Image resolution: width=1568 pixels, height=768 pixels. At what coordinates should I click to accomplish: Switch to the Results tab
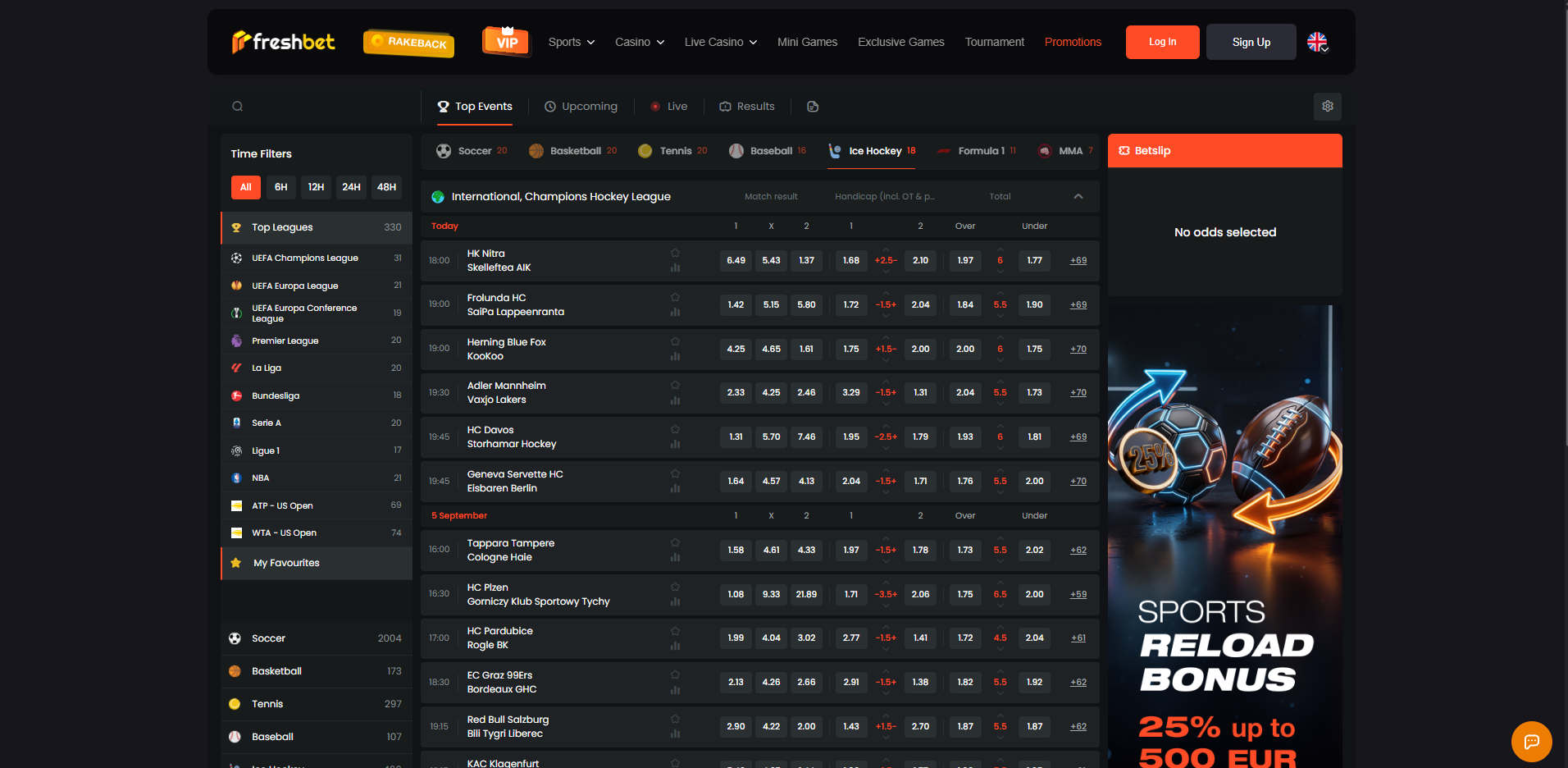747,107
